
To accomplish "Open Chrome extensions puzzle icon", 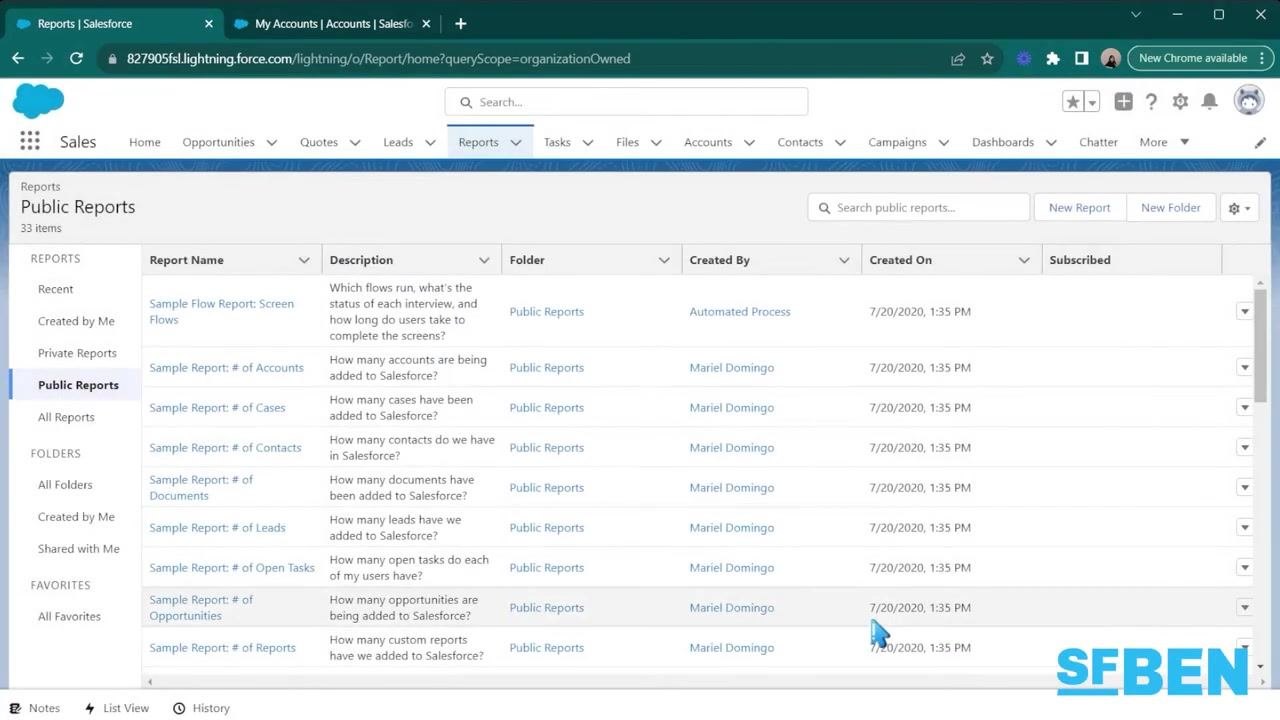I will 1052,59.
